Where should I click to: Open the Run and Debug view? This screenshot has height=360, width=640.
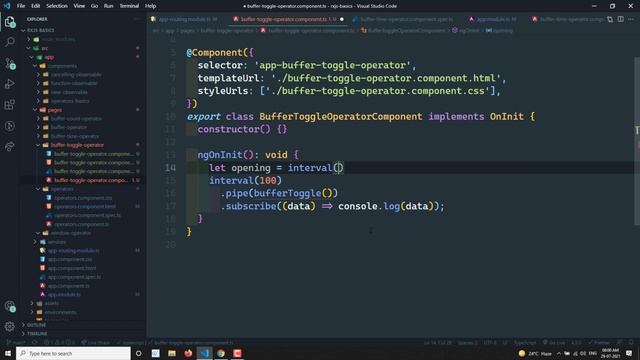[10, 84]
